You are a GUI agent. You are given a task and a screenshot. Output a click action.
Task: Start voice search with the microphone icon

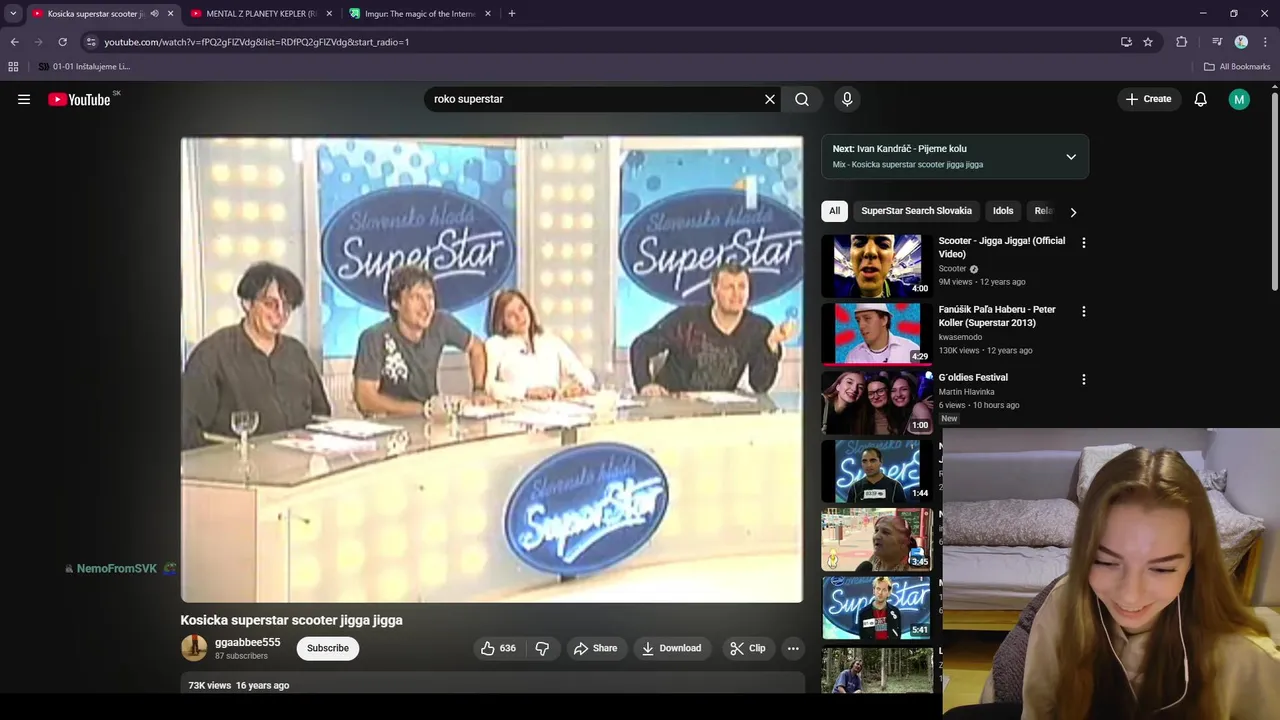point(847,99)
